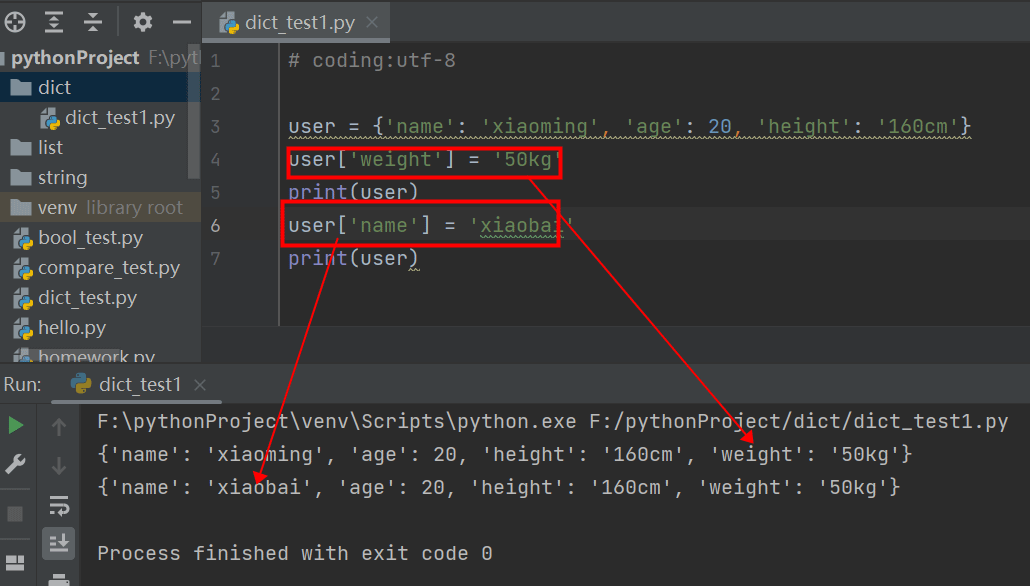Open hello.py from project tree
Screen dimensions: 1030x586
point(71,328)
